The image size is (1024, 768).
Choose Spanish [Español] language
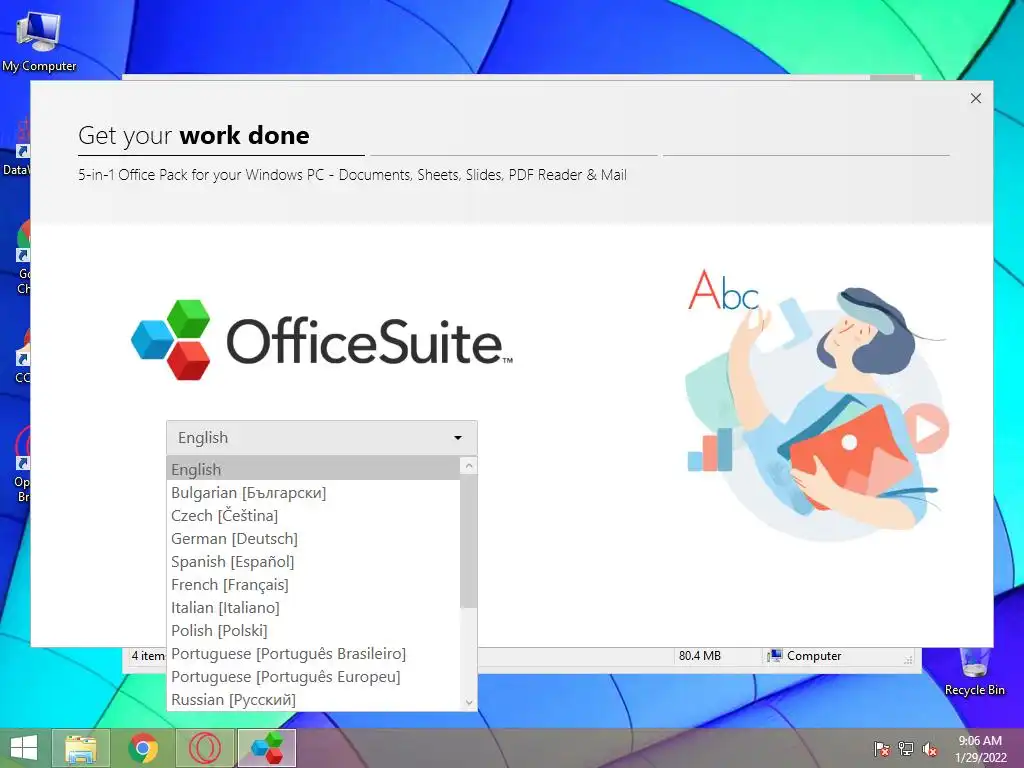pos(314,561)
